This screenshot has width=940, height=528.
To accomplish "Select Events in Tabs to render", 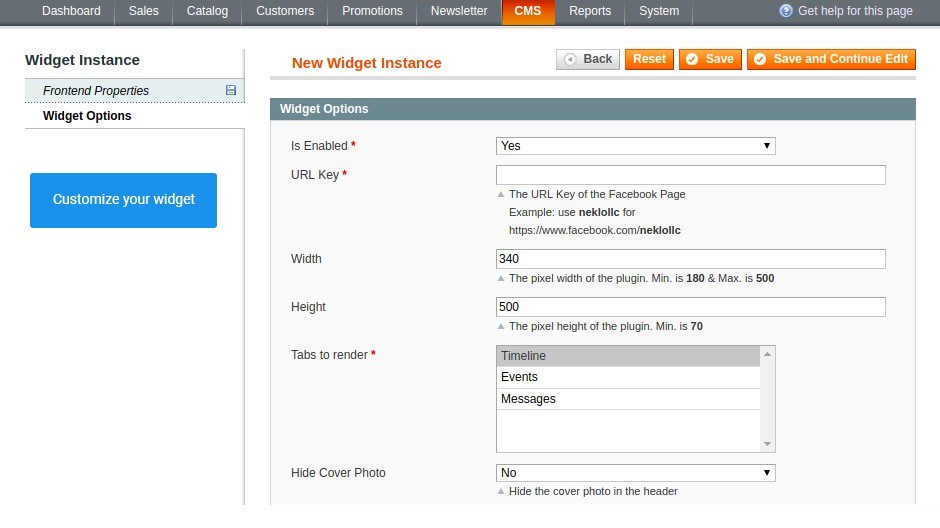I will point(628,377).
